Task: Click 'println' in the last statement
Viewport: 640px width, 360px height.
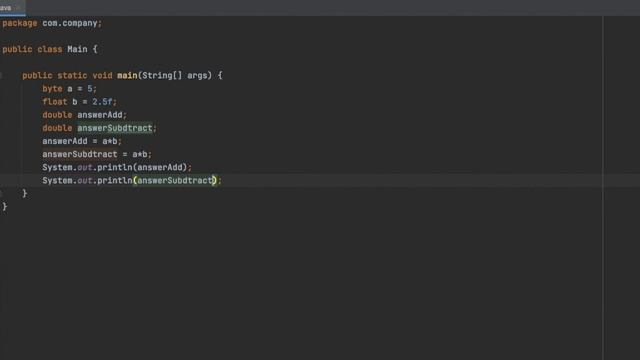Action: point(115,180)
